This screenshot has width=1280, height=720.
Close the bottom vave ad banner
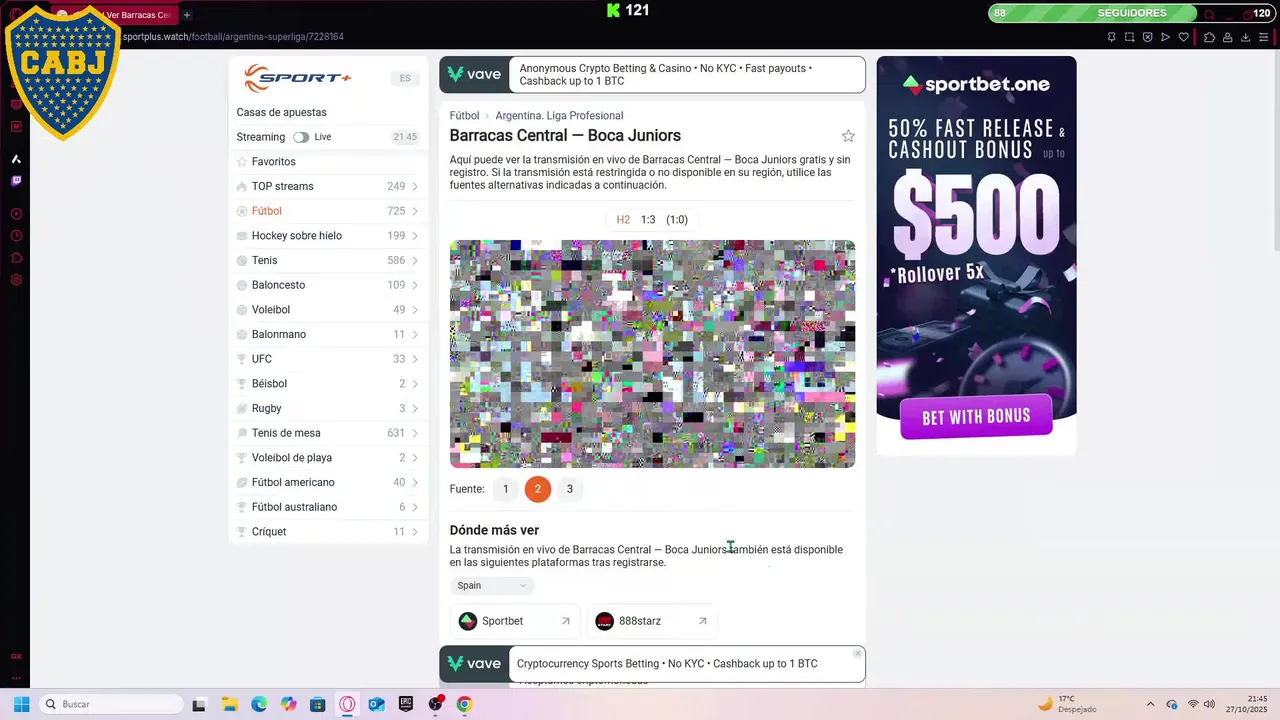[857, 653]
